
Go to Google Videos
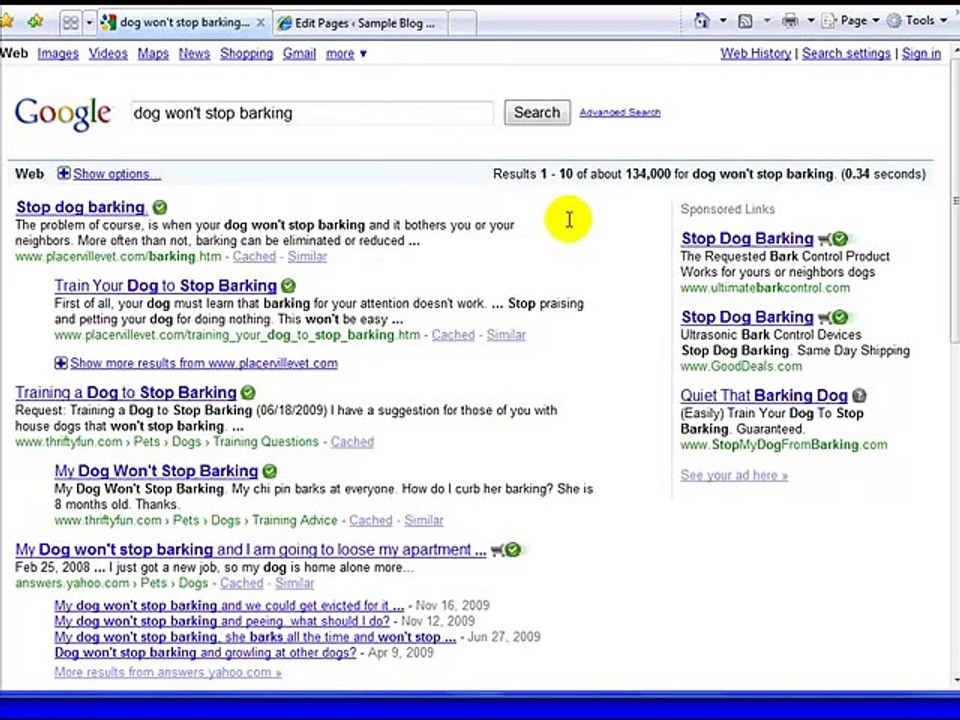coord(108,54)
